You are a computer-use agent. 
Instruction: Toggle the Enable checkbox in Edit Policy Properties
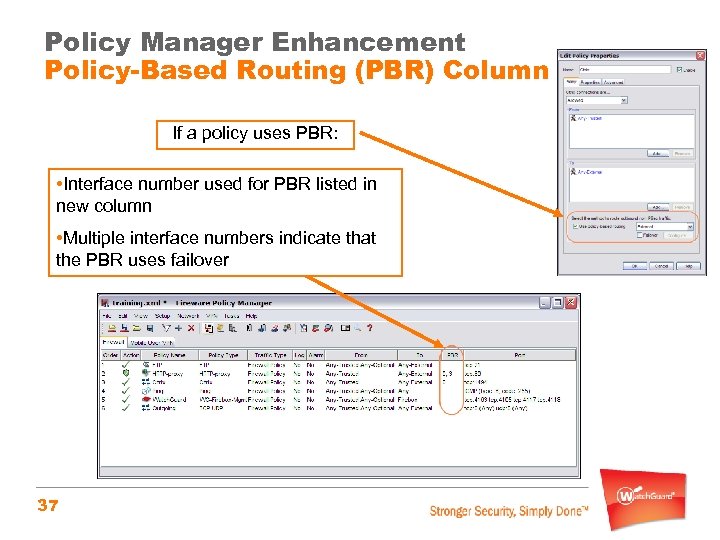(x=679, y=69)
